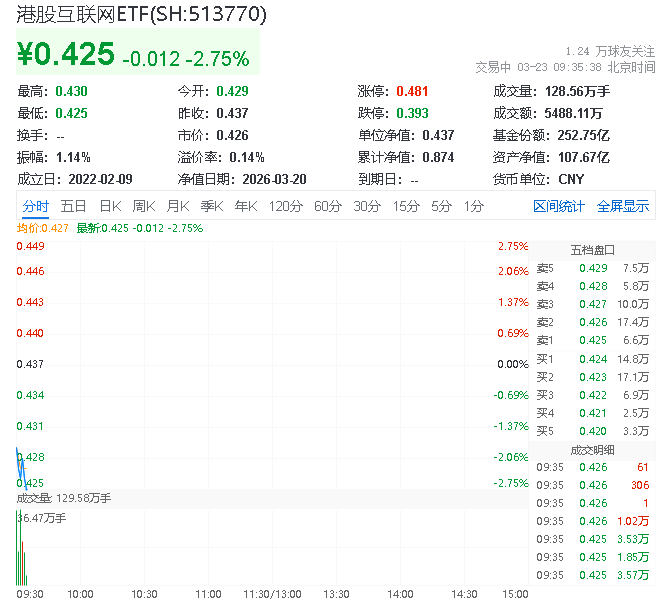Click the 区间统计 link
This screenshot has width=656, height=613.
(x=558, y=206)
